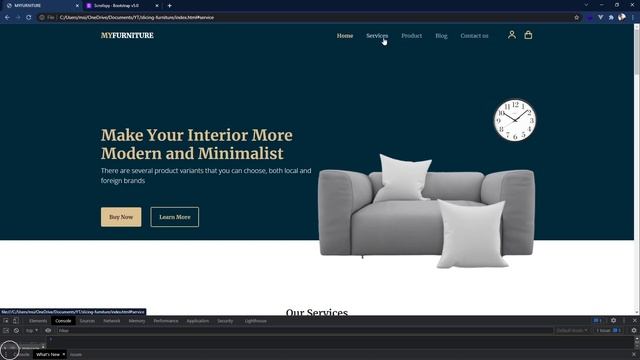Click the wall clock image
Screen dimensions: 640x360
click(515, 120)
